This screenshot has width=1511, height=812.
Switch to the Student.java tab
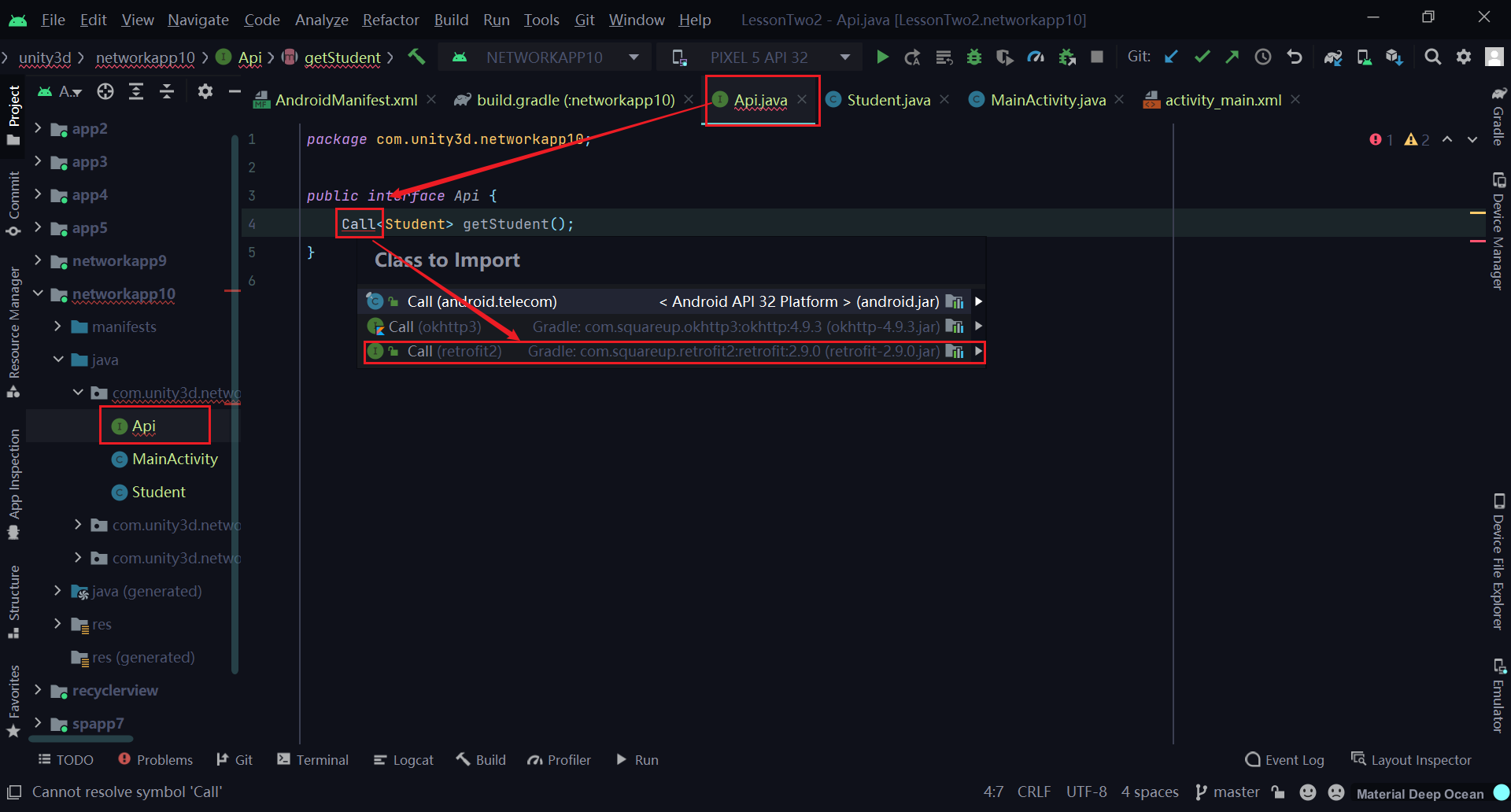coord(888,100)
